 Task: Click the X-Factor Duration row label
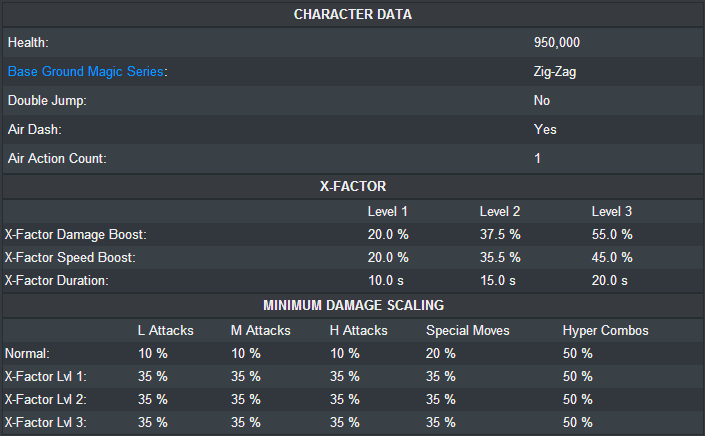[60, 281]
